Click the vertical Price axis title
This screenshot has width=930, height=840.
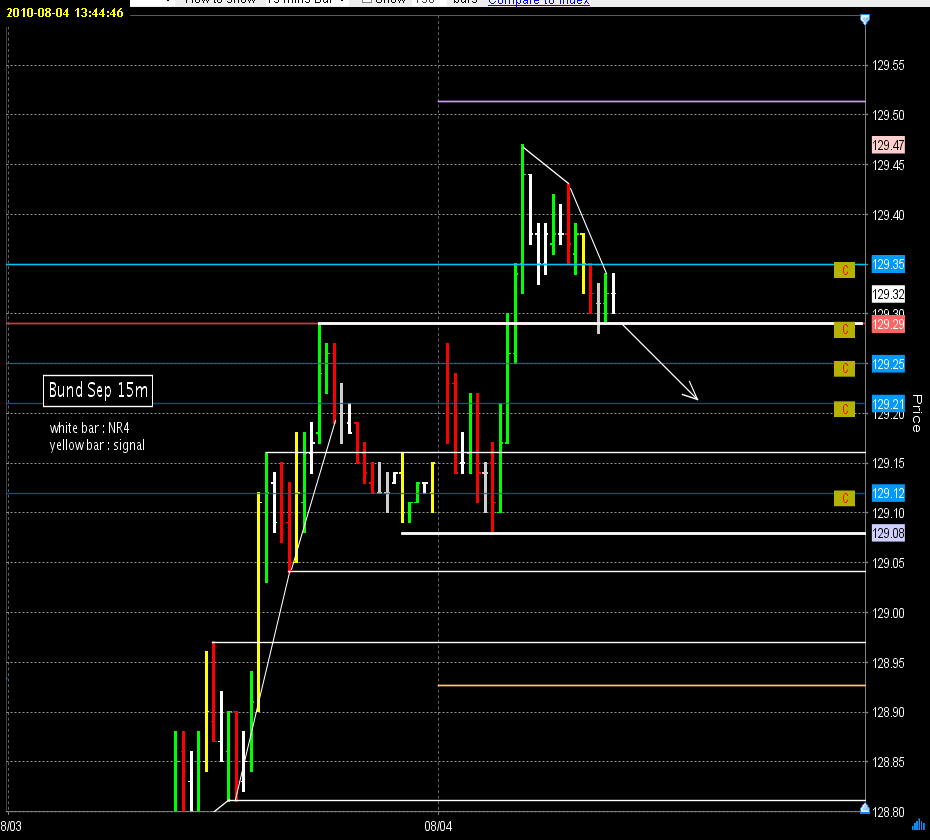[x=917, y=413]
